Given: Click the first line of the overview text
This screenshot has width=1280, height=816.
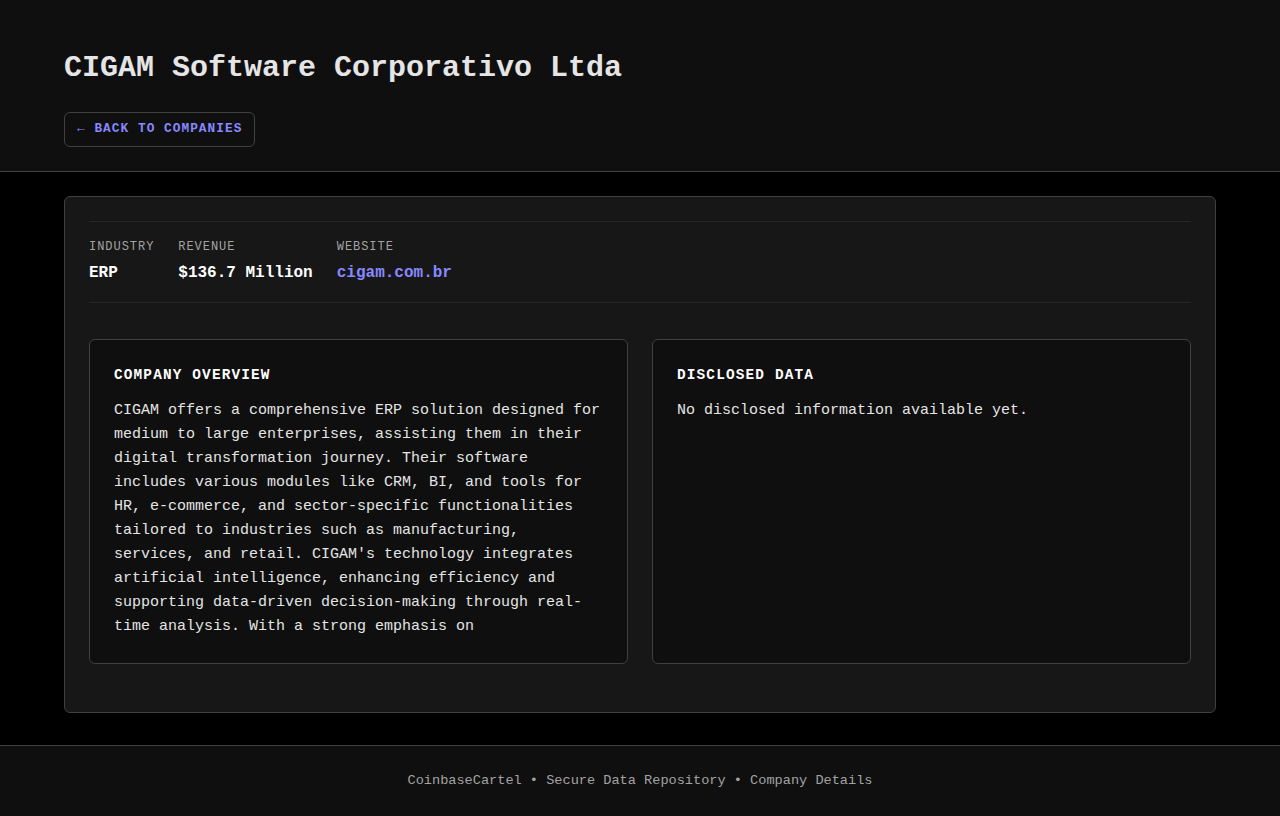Looking at the screenshot, I should [356, 410].
